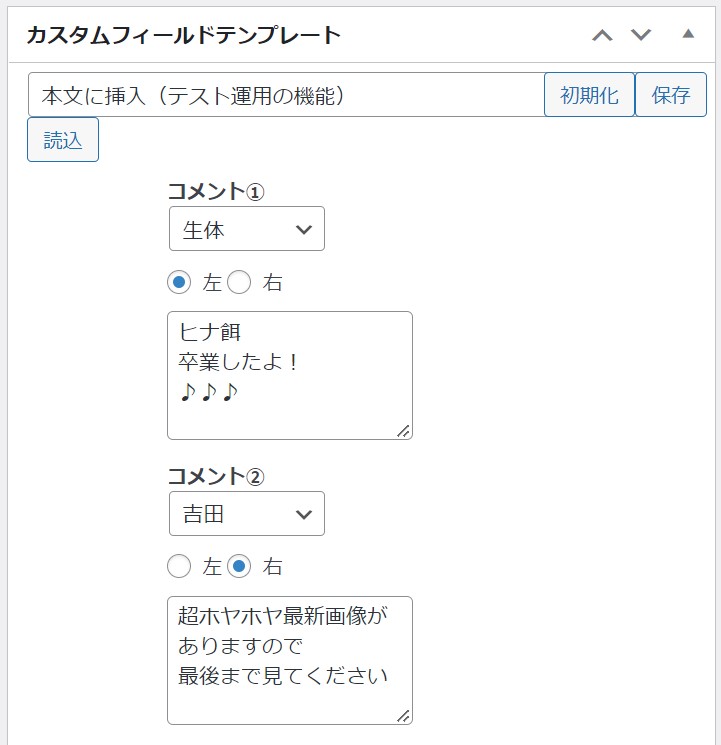
Task: Select 右 radio under コメント②
Action: 239,567
